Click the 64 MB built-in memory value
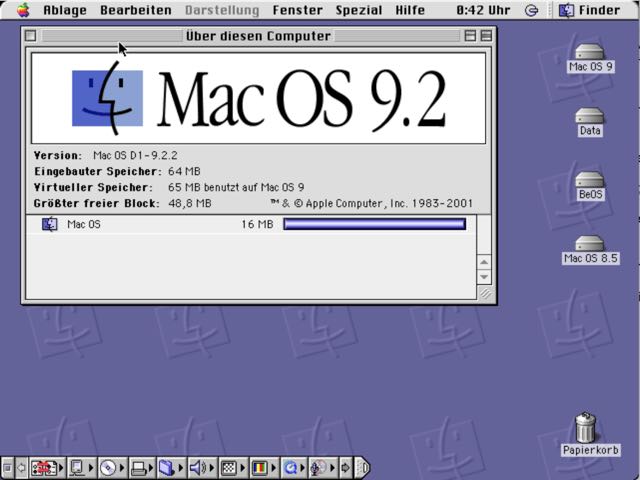 coord(184,171)
